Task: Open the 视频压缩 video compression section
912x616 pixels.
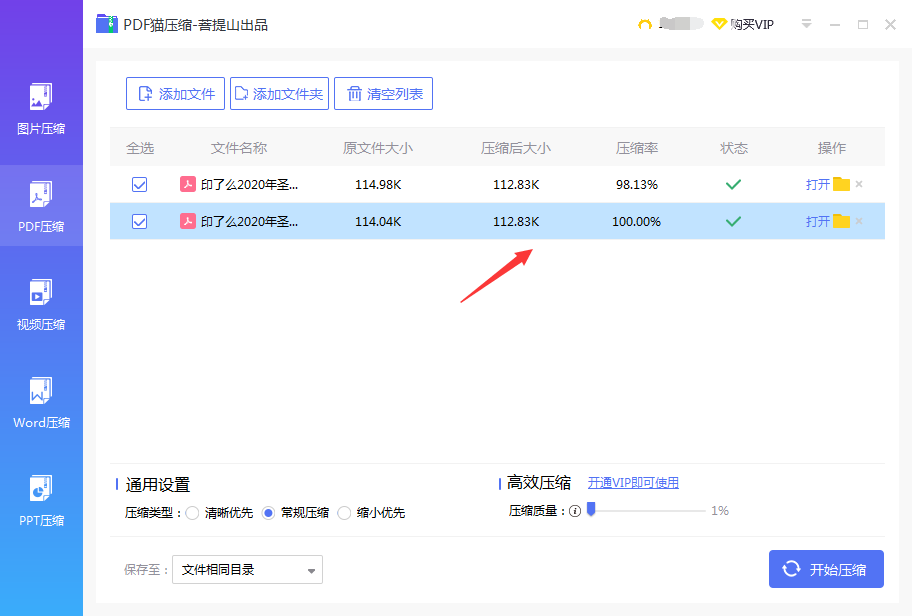Action: tap(41, 305)
